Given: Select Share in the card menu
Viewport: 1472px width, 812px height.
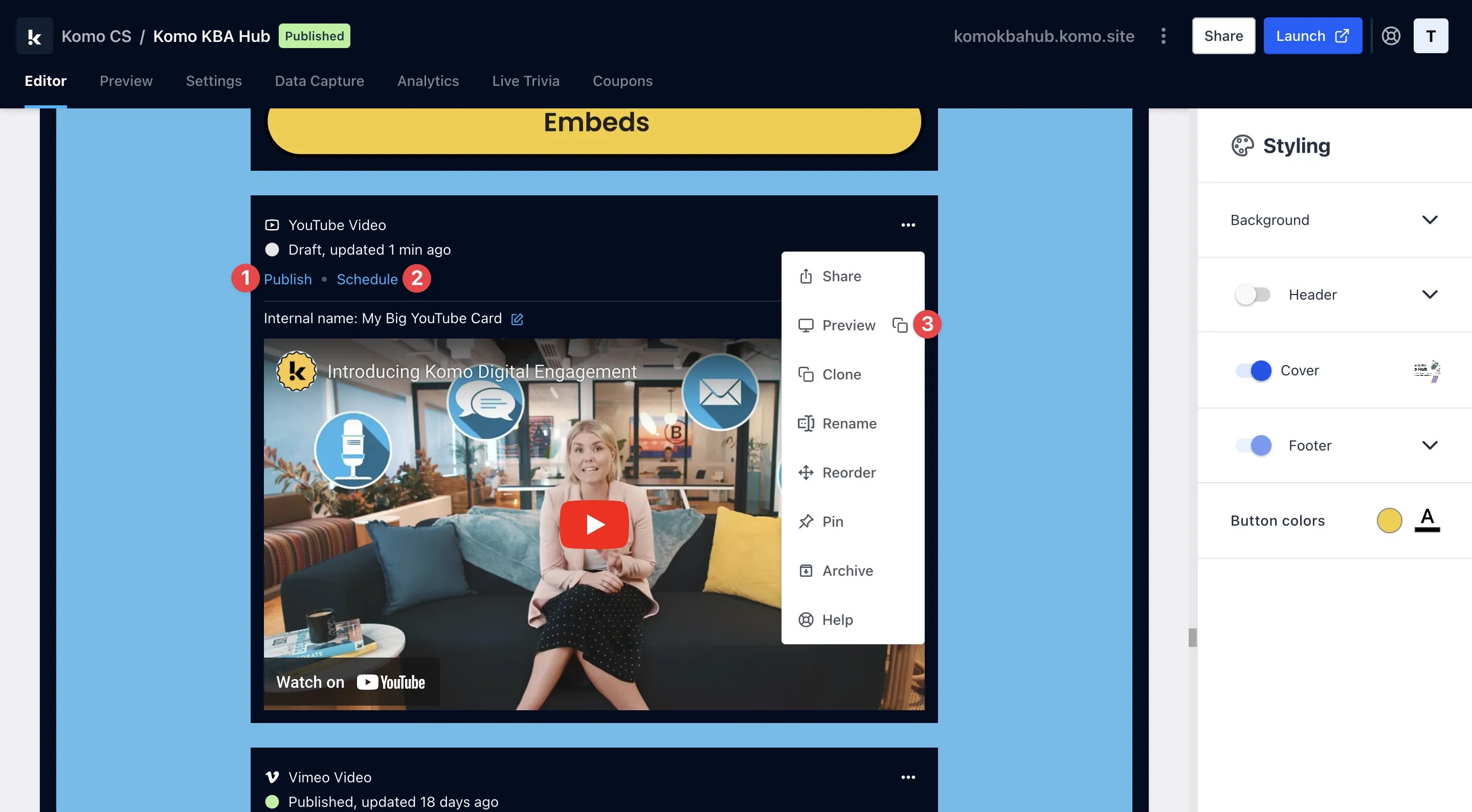Looking at the screenshot, I should [852, 277].
